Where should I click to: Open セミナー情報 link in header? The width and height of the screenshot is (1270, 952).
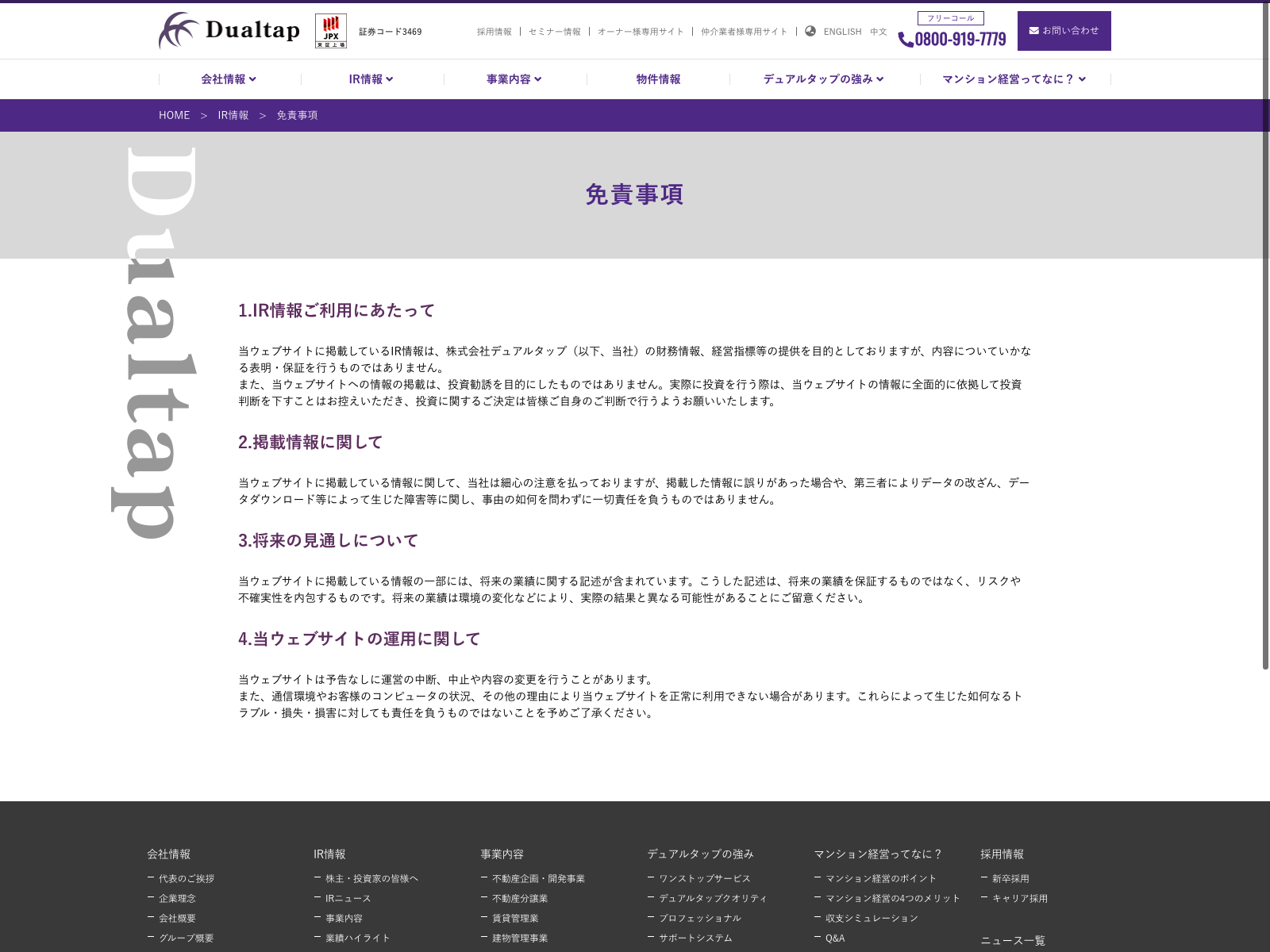click(x=554, y=32)
